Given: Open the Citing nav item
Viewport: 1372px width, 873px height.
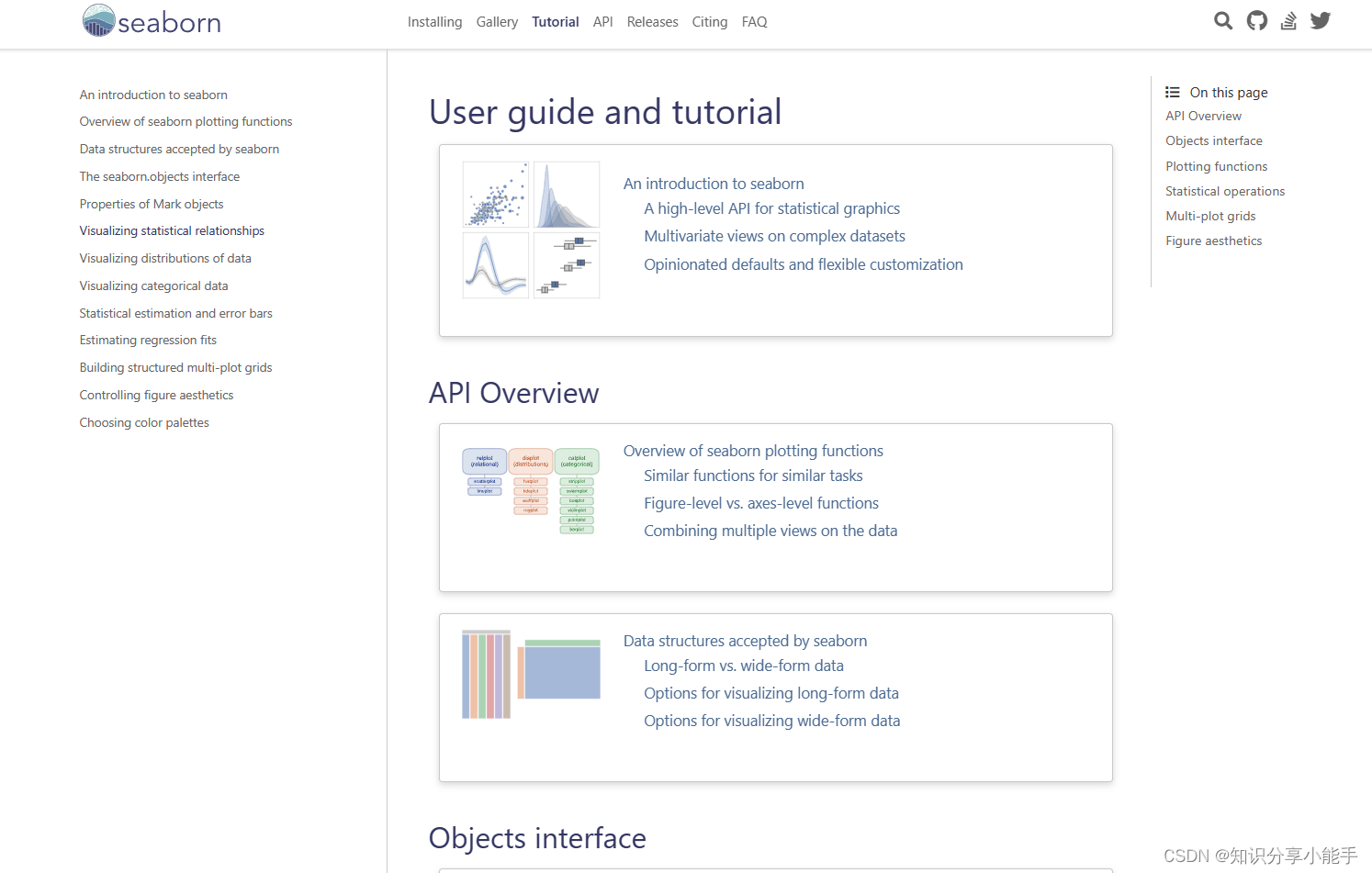Looking at the screenshot, I should [710, 22].
